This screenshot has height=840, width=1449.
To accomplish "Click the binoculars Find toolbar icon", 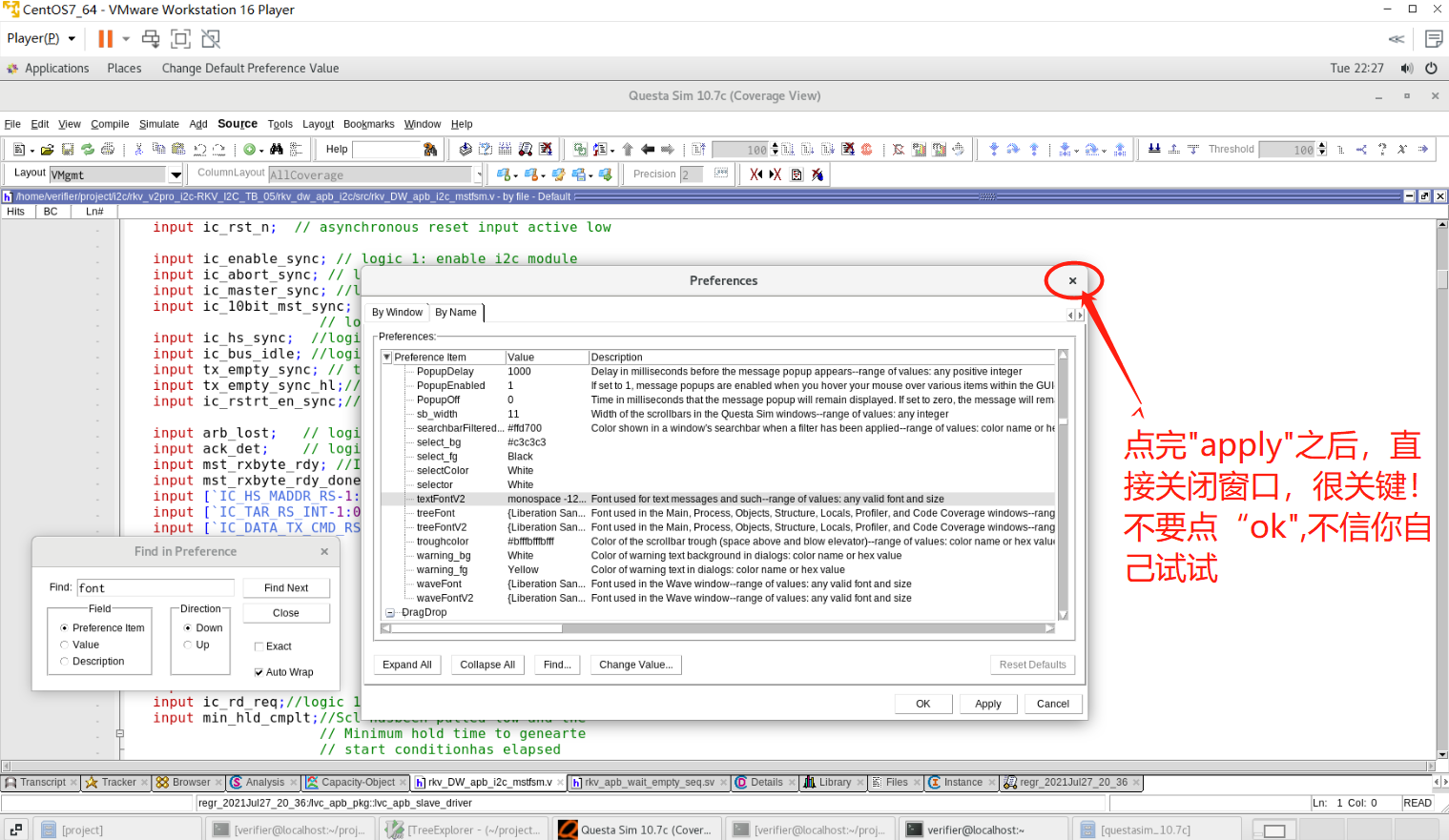I will (276, 150).
